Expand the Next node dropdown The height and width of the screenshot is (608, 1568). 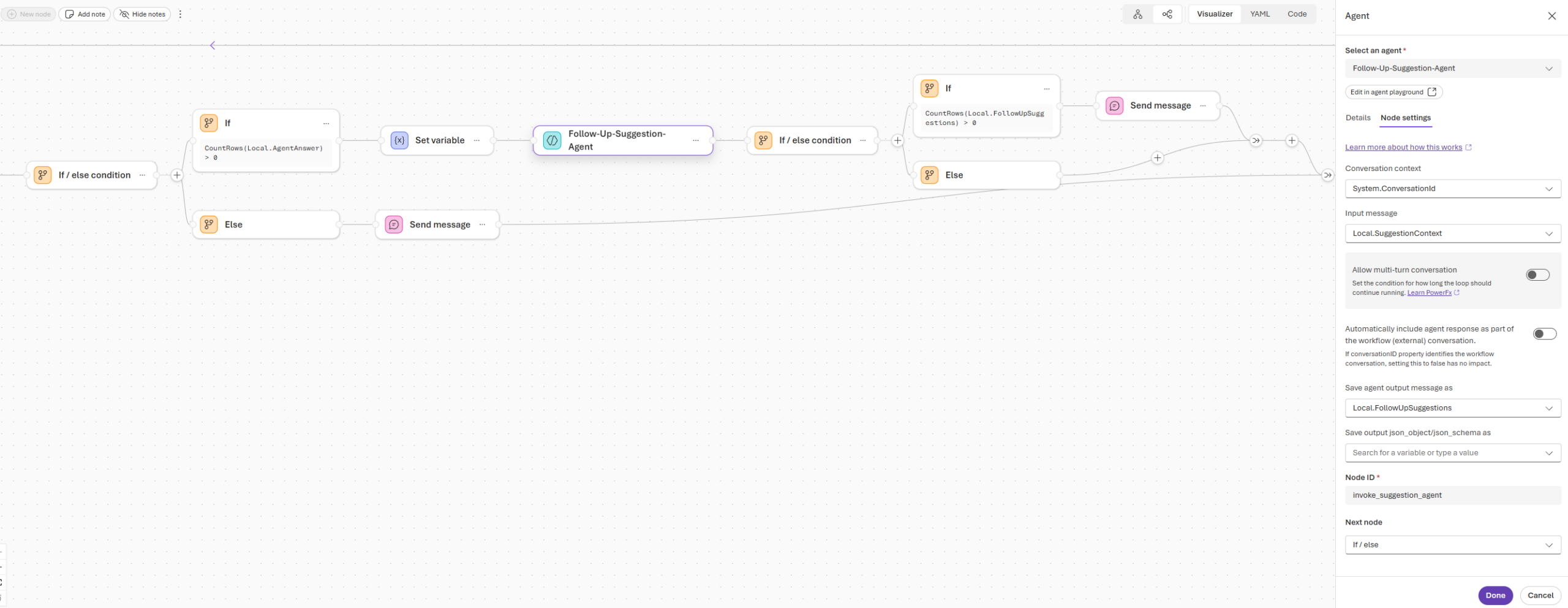coord(1452,545)
